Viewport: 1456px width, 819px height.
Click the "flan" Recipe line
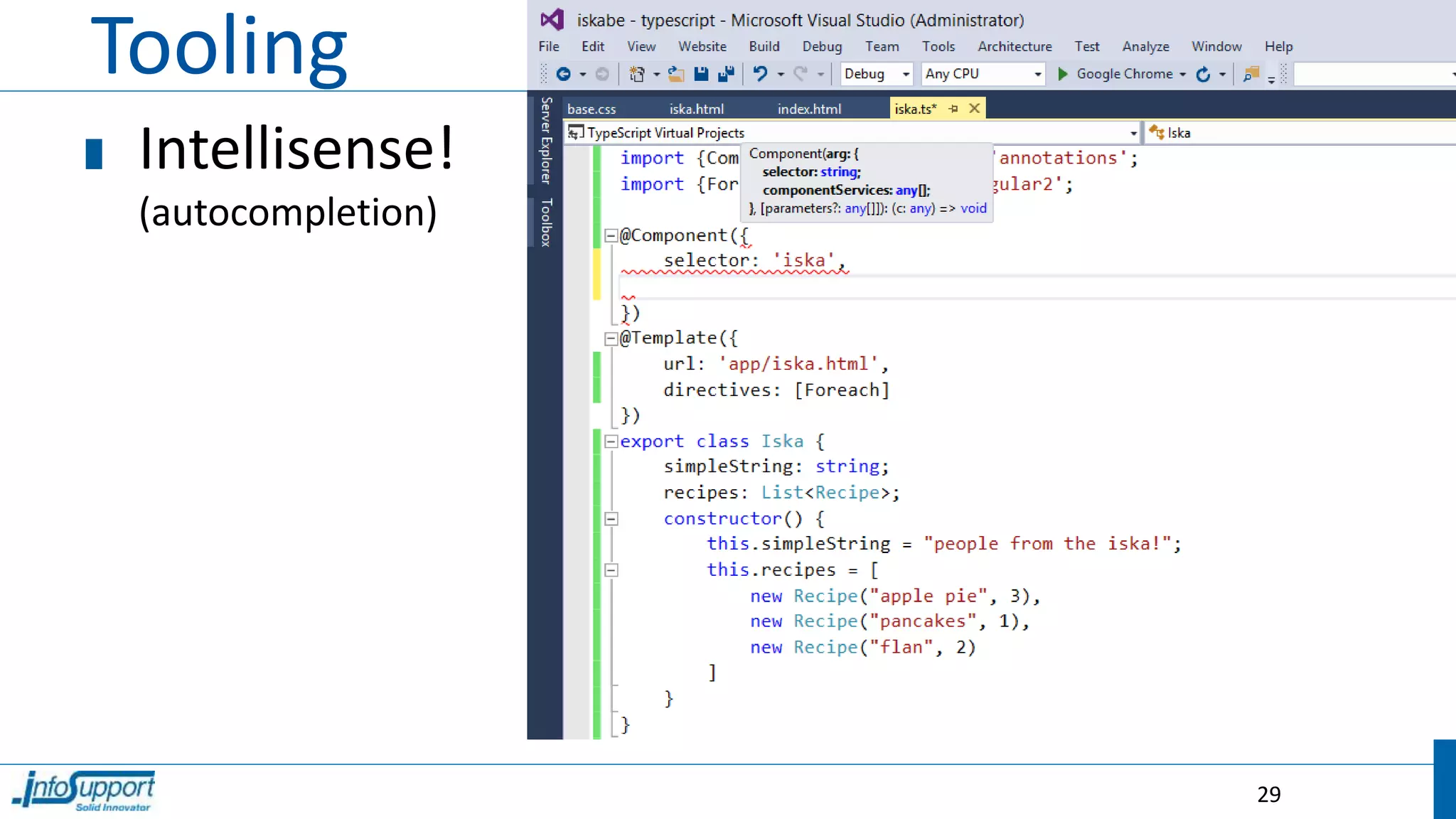[863, 648]
